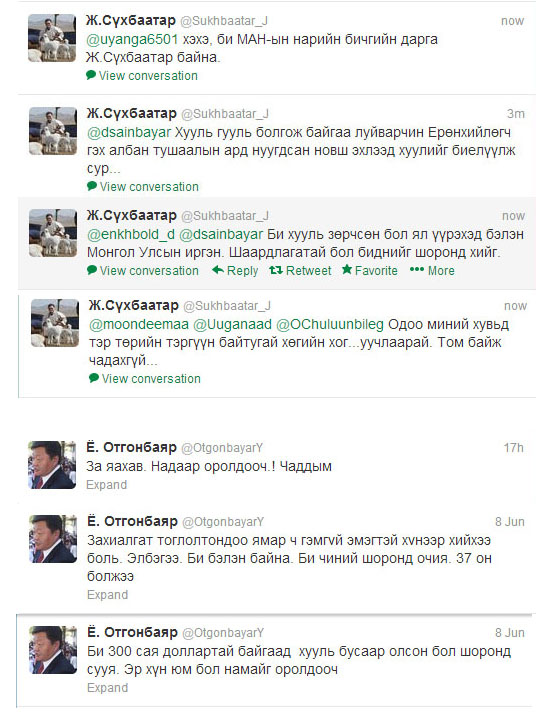Click the Favorite star icon
The image size is (536, 725).
(347, 270)
